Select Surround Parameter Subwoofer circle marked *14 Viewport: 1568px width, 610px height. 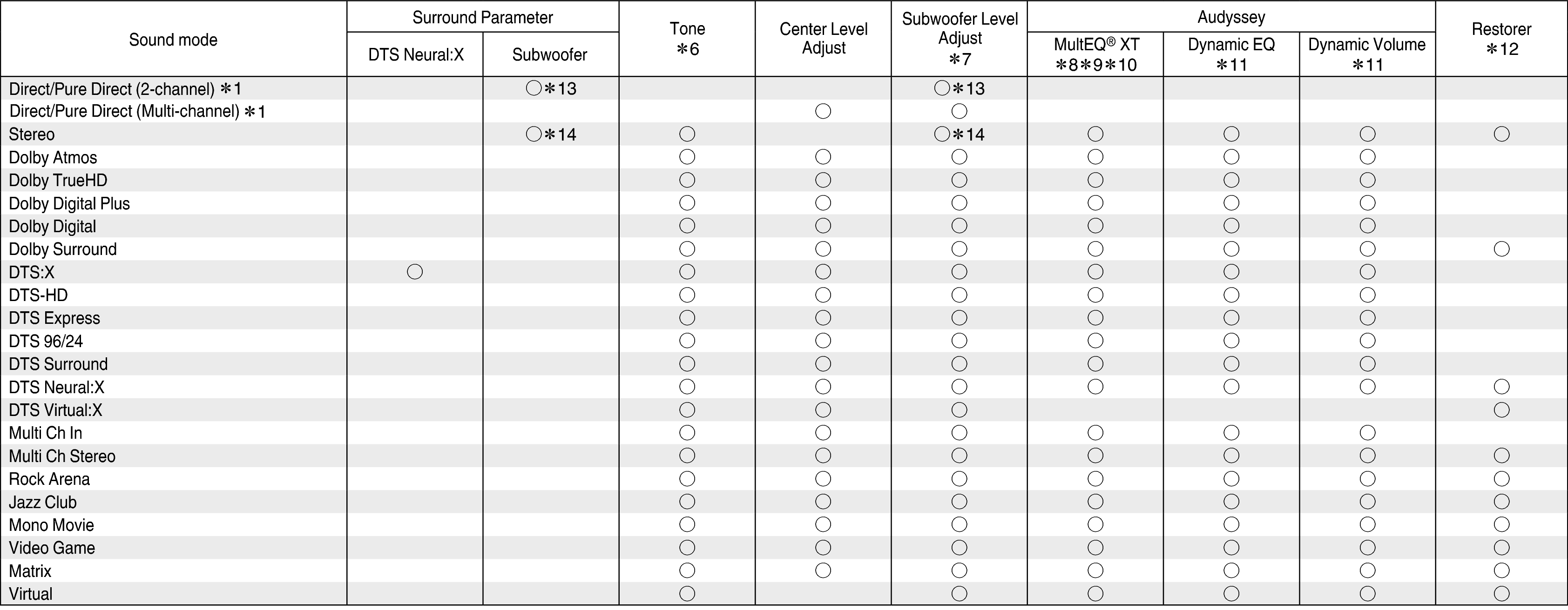pos(534,134)
